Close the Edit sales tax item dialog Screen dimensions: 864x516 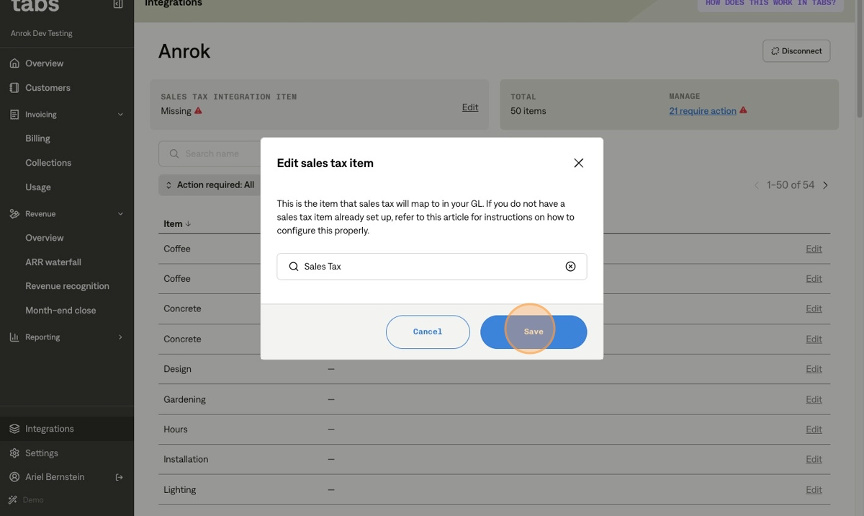(578, 163)
